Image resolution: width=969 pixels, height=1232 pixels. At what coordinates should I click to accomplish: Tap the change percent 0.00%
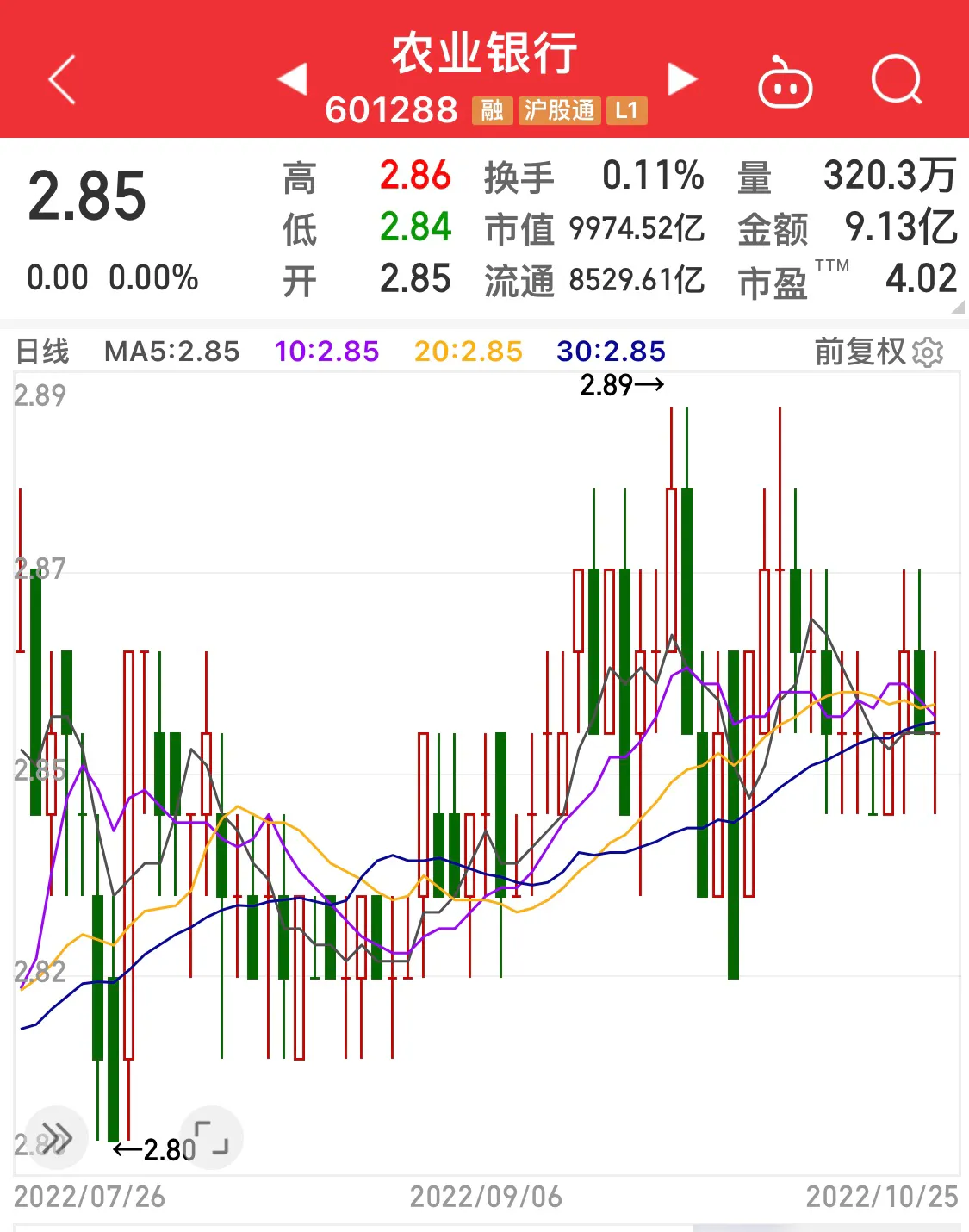153,278
